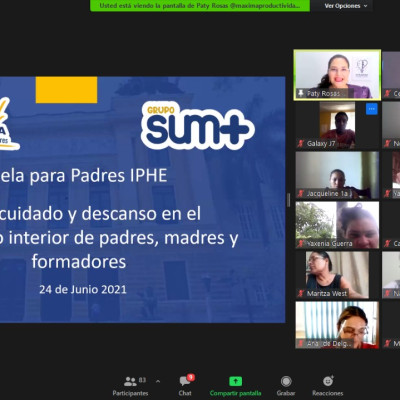Viewport: 400px width, 400px height.
Task: Click the pin icon beside Paty Rosas
Action: (x=301, y=93)
